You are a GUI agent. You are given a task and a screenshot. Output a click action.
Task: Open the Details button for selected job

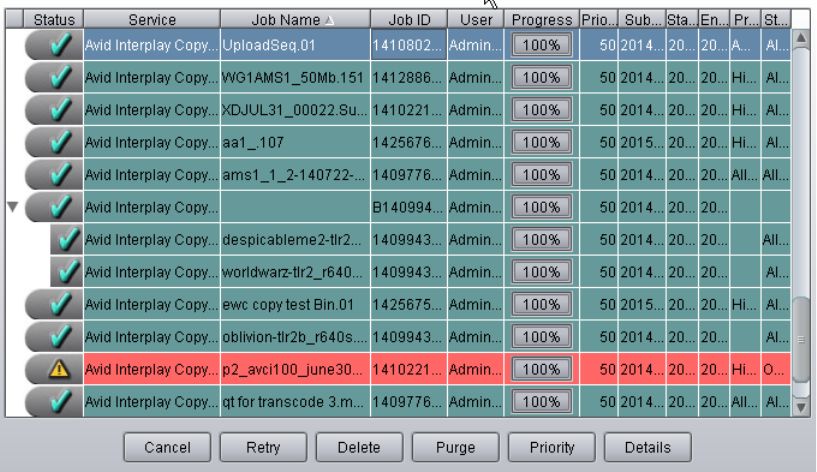coord(648,448)
